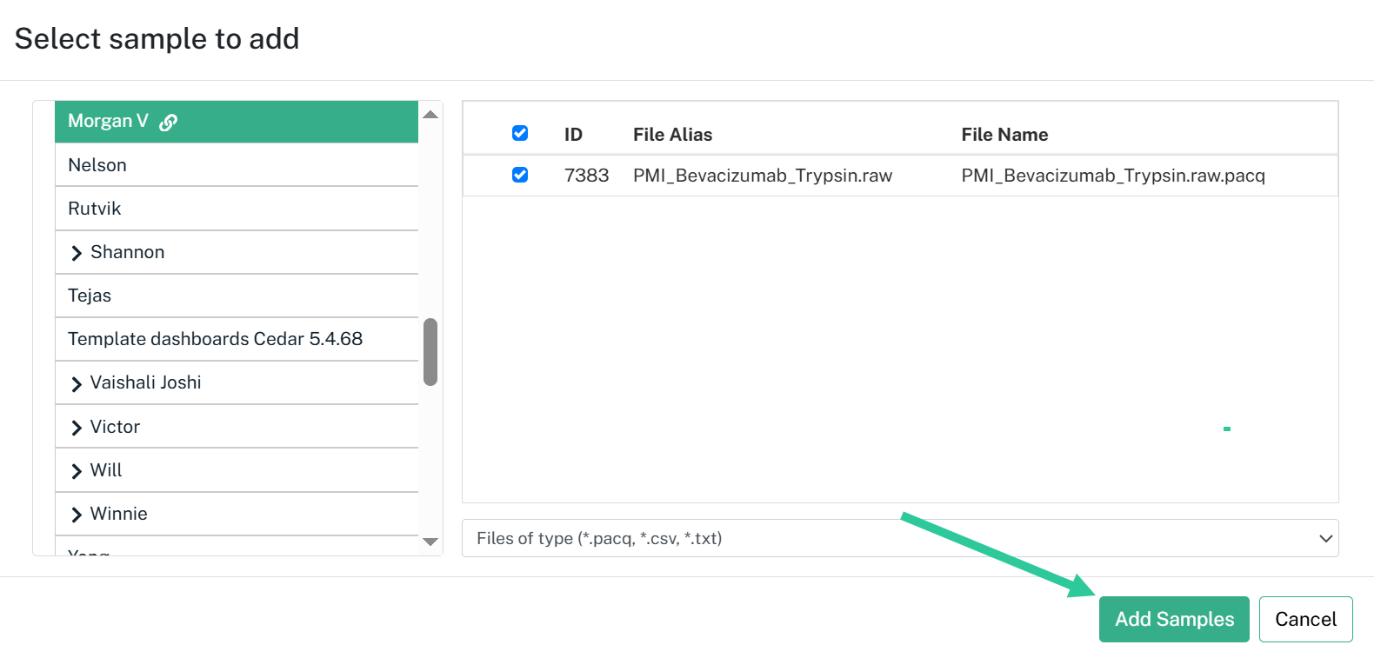Viewport: 1374px width, 658px height.
Task: Click the link icon beside Morgan V
Action: (169, 122)
